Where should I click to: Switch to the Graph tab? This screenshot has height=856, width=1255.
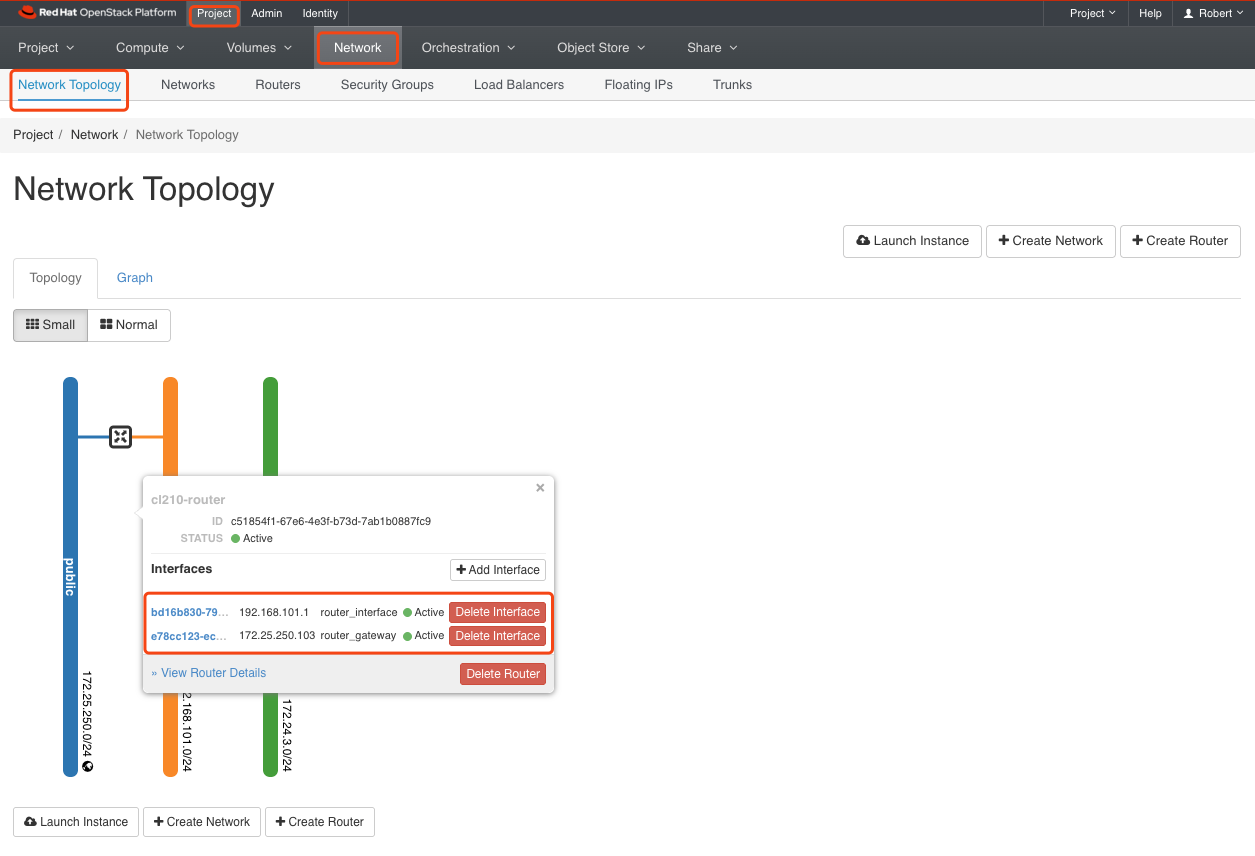point(134,278)
